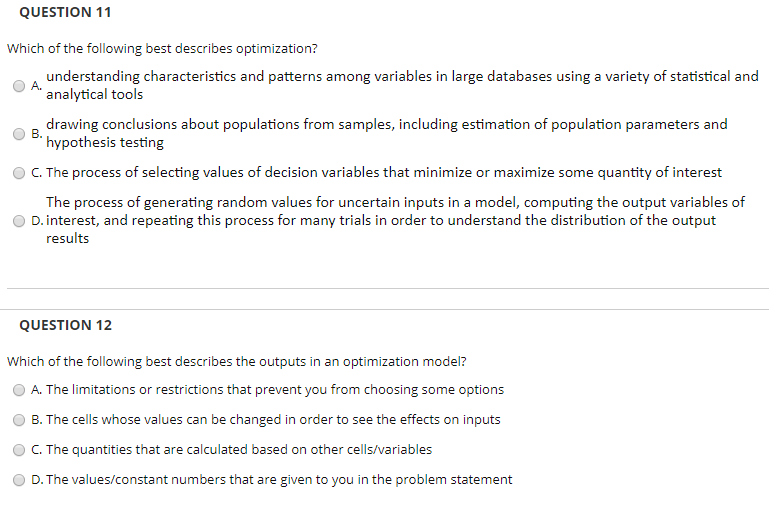This screenshot has height=510, width=769.
Task: Click answer text about generating random values
Action: click(x=395, y=220)
